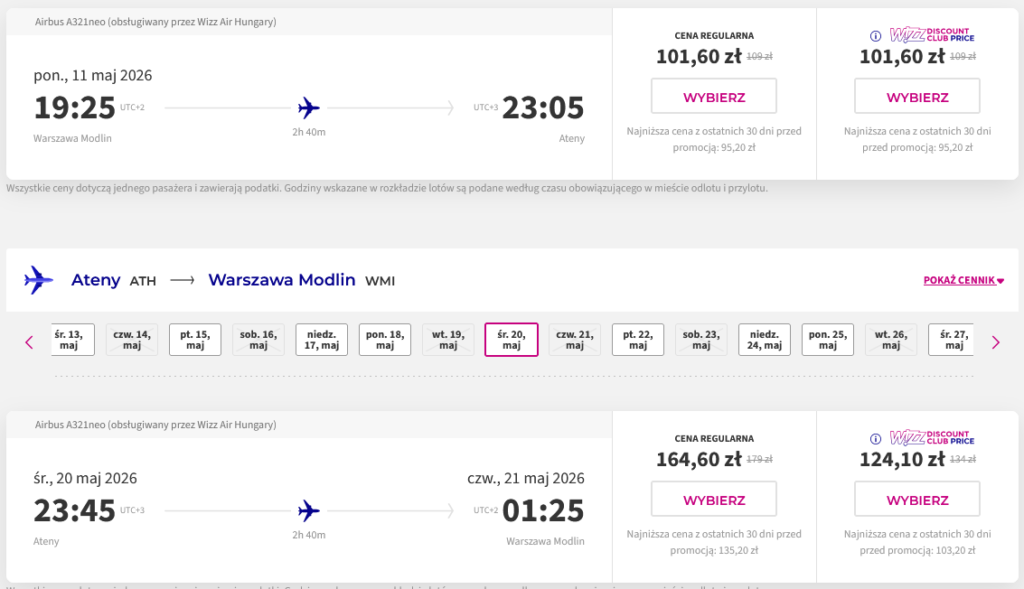Screen dimensions: 1024x589
Task: Click the wt. 26, maj date tab
Action: [890, 340]
